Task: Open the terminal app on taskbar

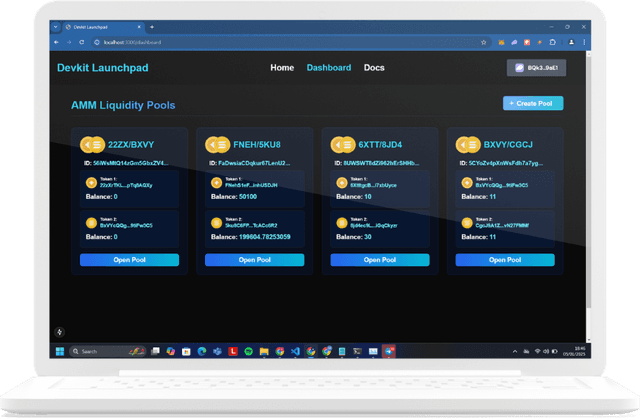Action: (x=358, y=351)
